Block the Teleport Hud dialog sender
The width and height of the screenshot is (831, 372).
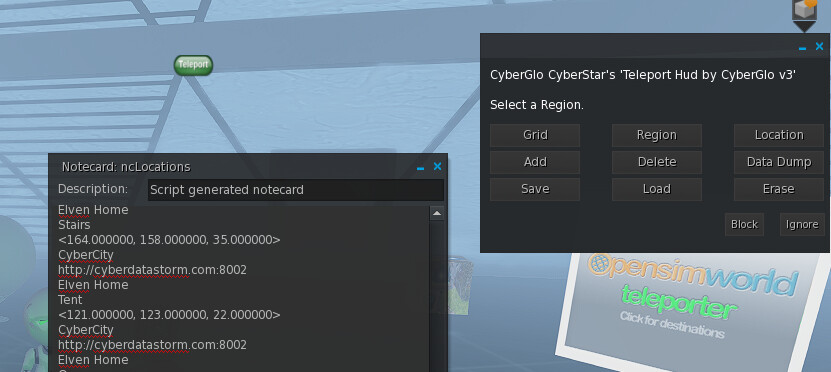point(744,224)
